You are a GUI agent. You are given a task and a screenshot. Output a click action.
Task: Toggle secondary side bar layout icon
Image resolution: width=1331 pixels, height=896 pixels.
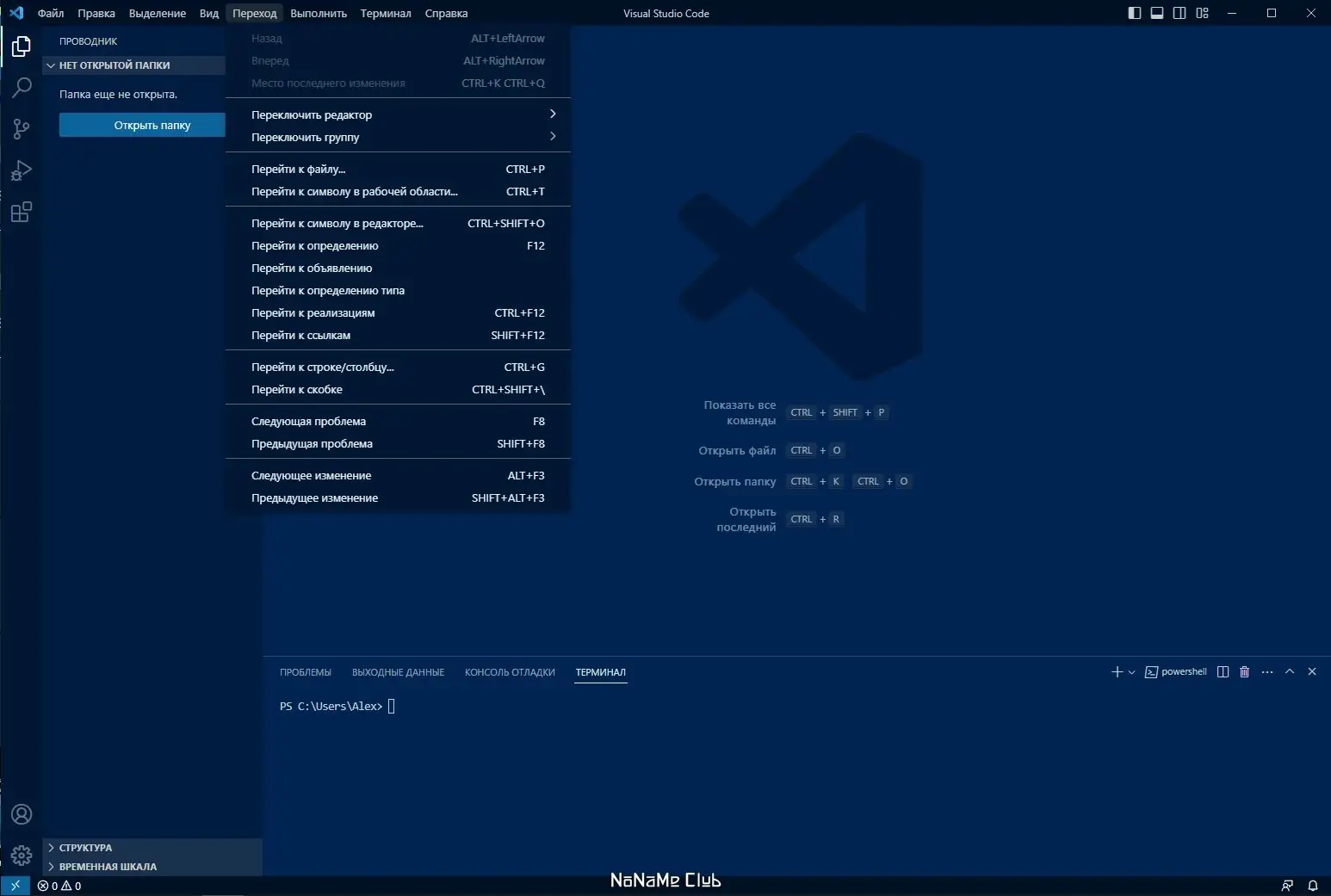pos(1179,13)
